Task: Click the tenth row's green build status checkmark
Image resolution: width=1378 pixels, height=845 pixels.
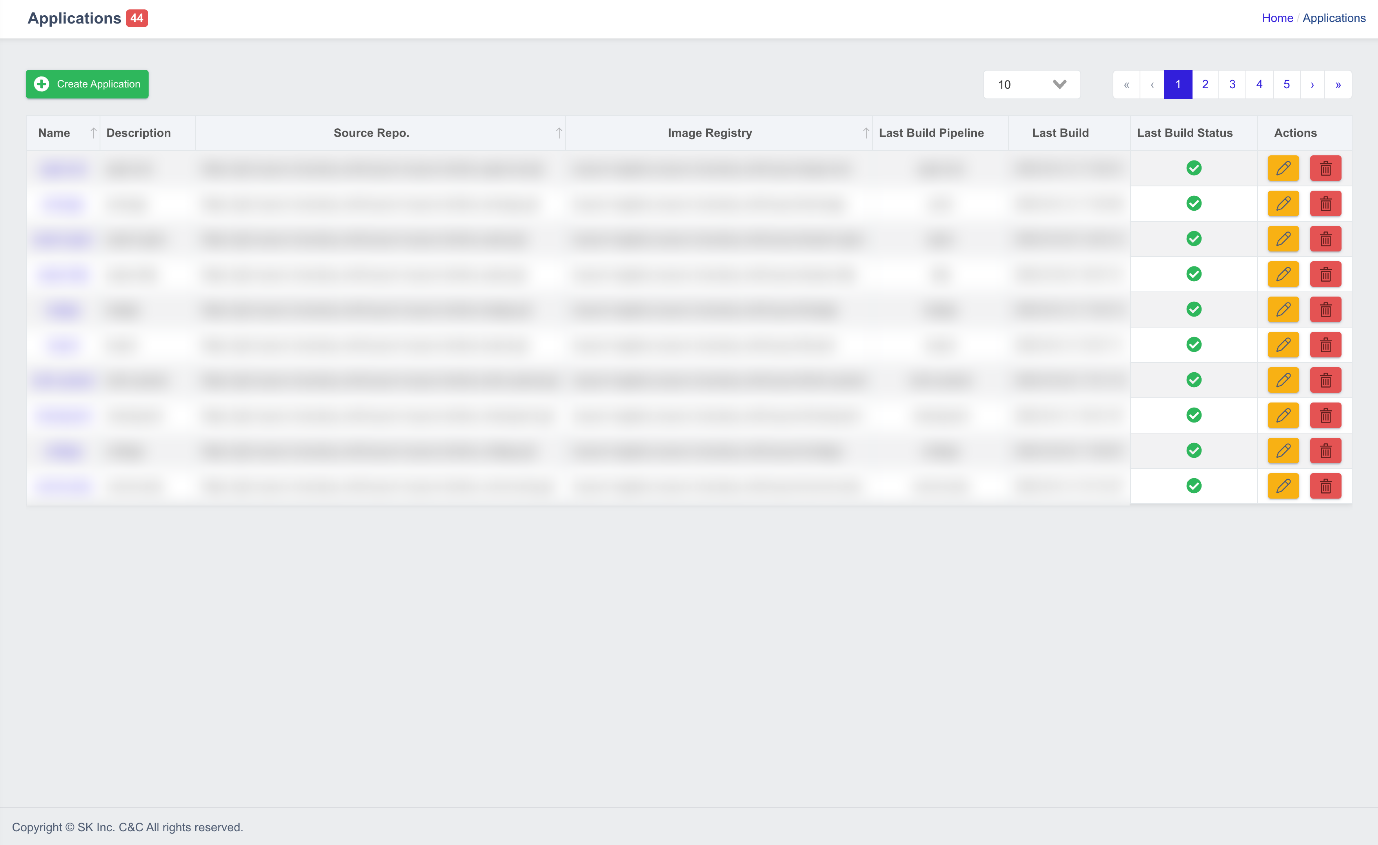Action: coord(1194,485)
